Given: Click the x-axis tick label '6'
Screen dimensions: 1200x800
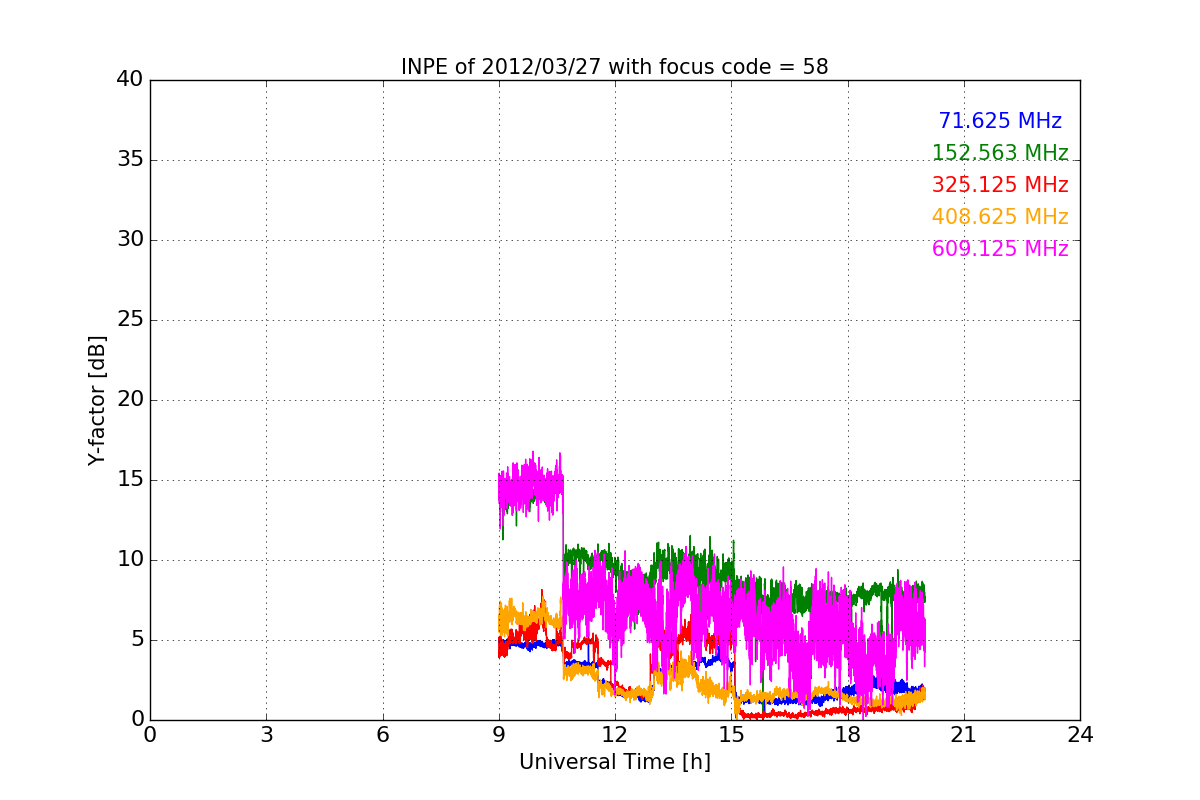Looking at the screenshot, I should (x=382, y=735).
